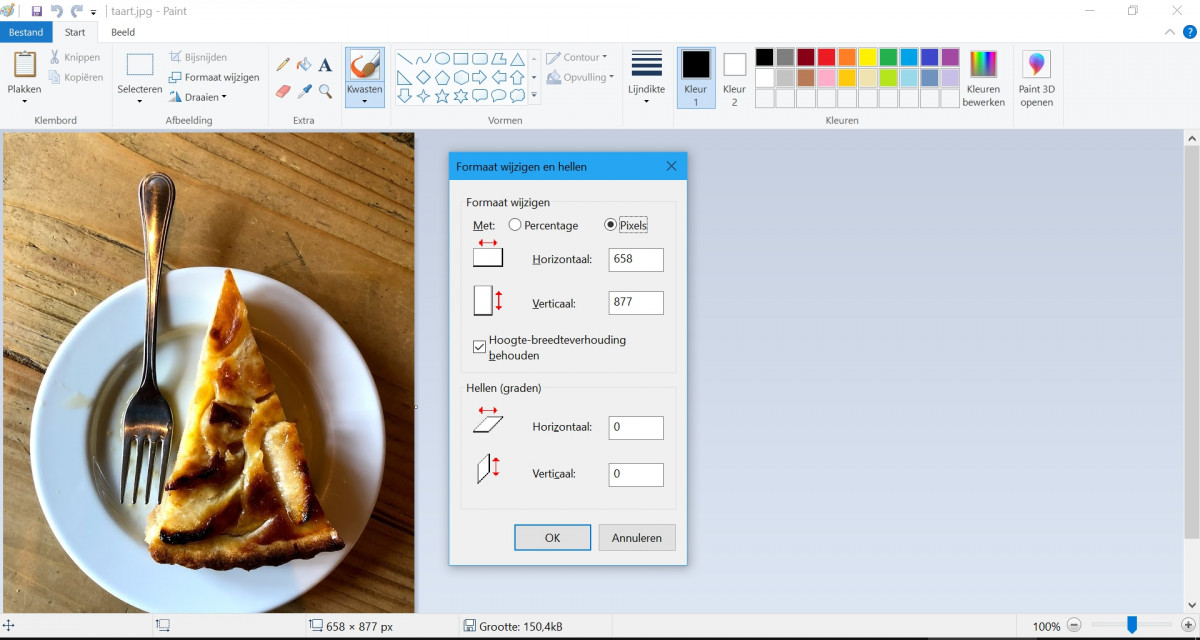Select the Fill with color bucket tool
This screenshot has height=640, width=1200.
coord(304,64)
